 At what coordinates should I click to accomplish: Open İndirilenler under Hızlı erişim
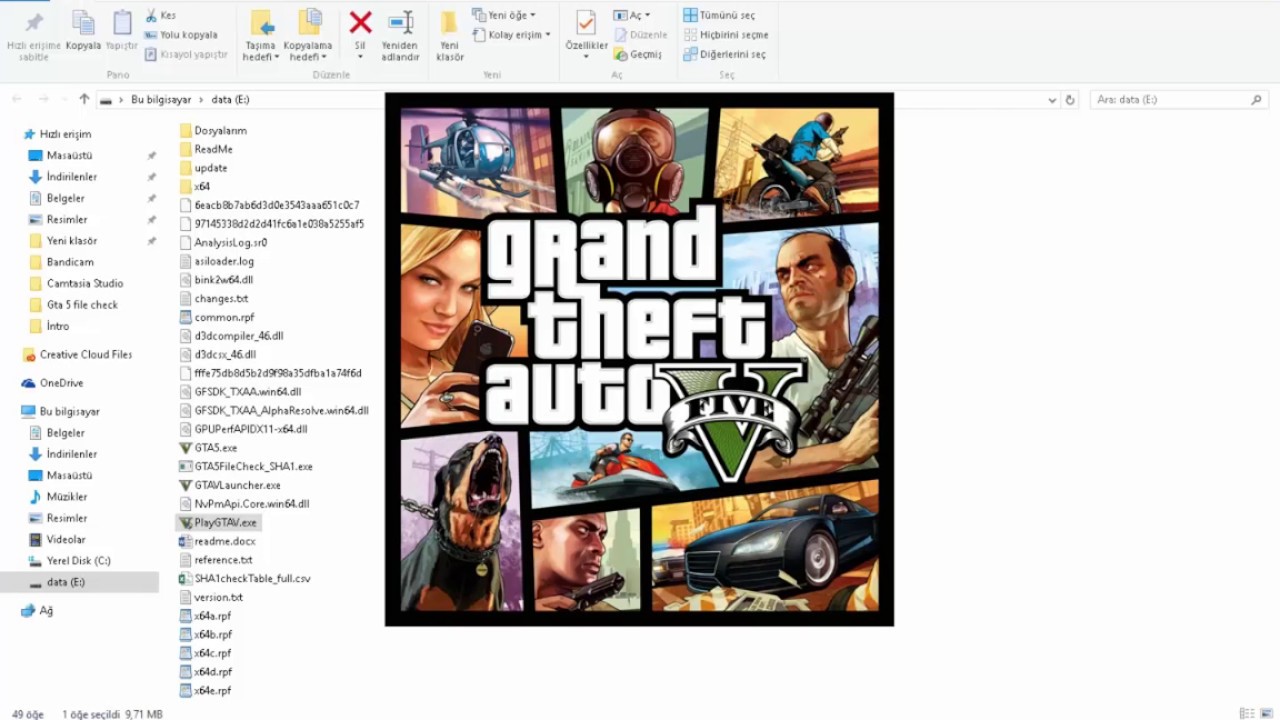click(72, 177)
